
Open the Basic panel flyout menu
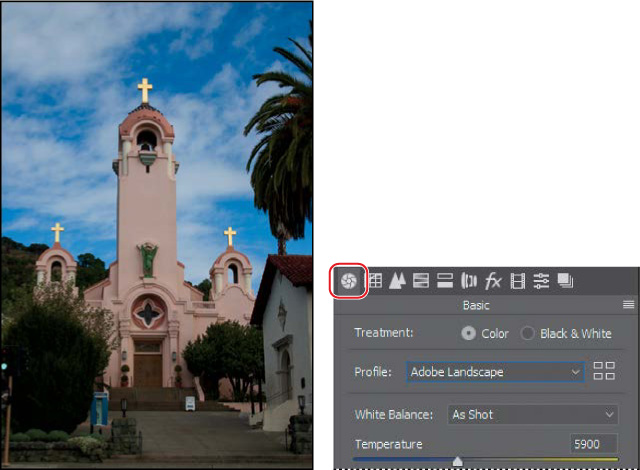(628, 304)
